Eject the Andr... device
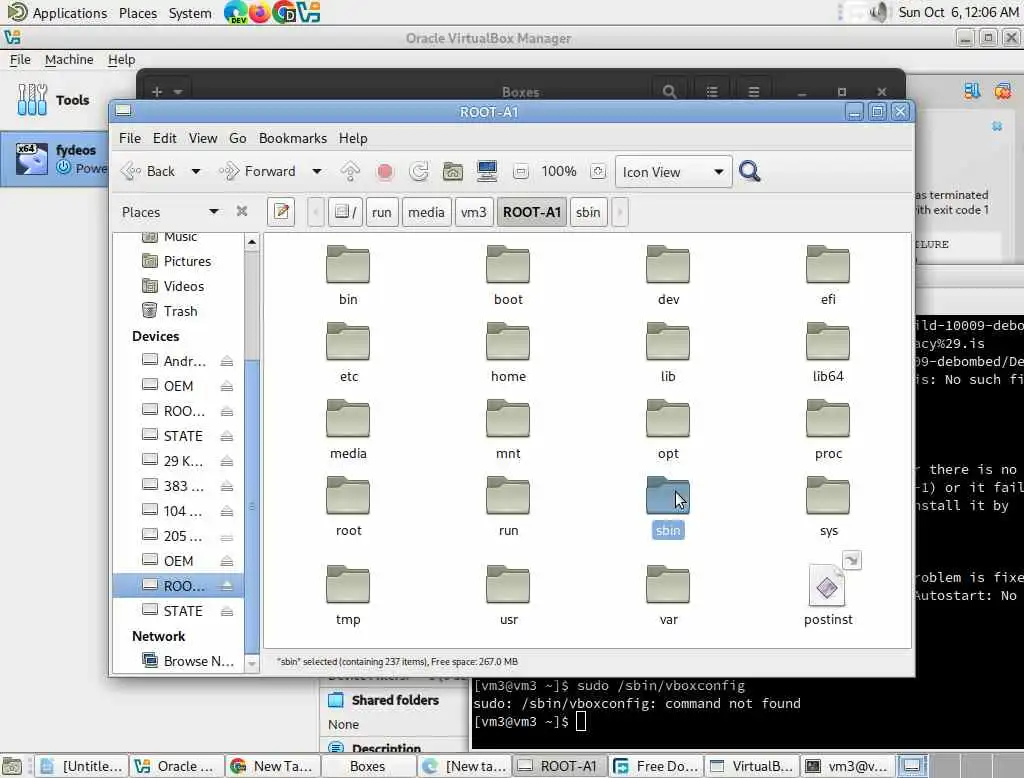Image resolution: width=1024 pixels, height=778 pixels. [x=227, y=361]
